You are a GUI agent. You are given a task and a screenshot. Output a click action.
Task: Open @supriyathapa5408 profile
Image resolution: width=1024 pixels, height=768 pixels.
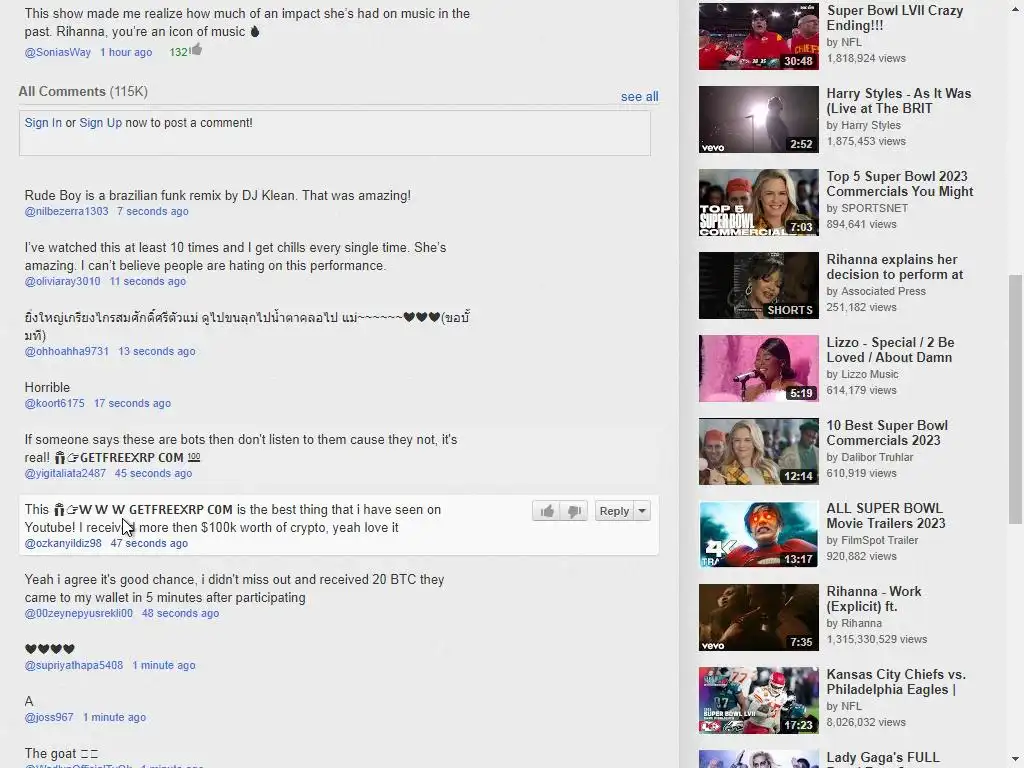pyautogui.click(x=74, y=665)
